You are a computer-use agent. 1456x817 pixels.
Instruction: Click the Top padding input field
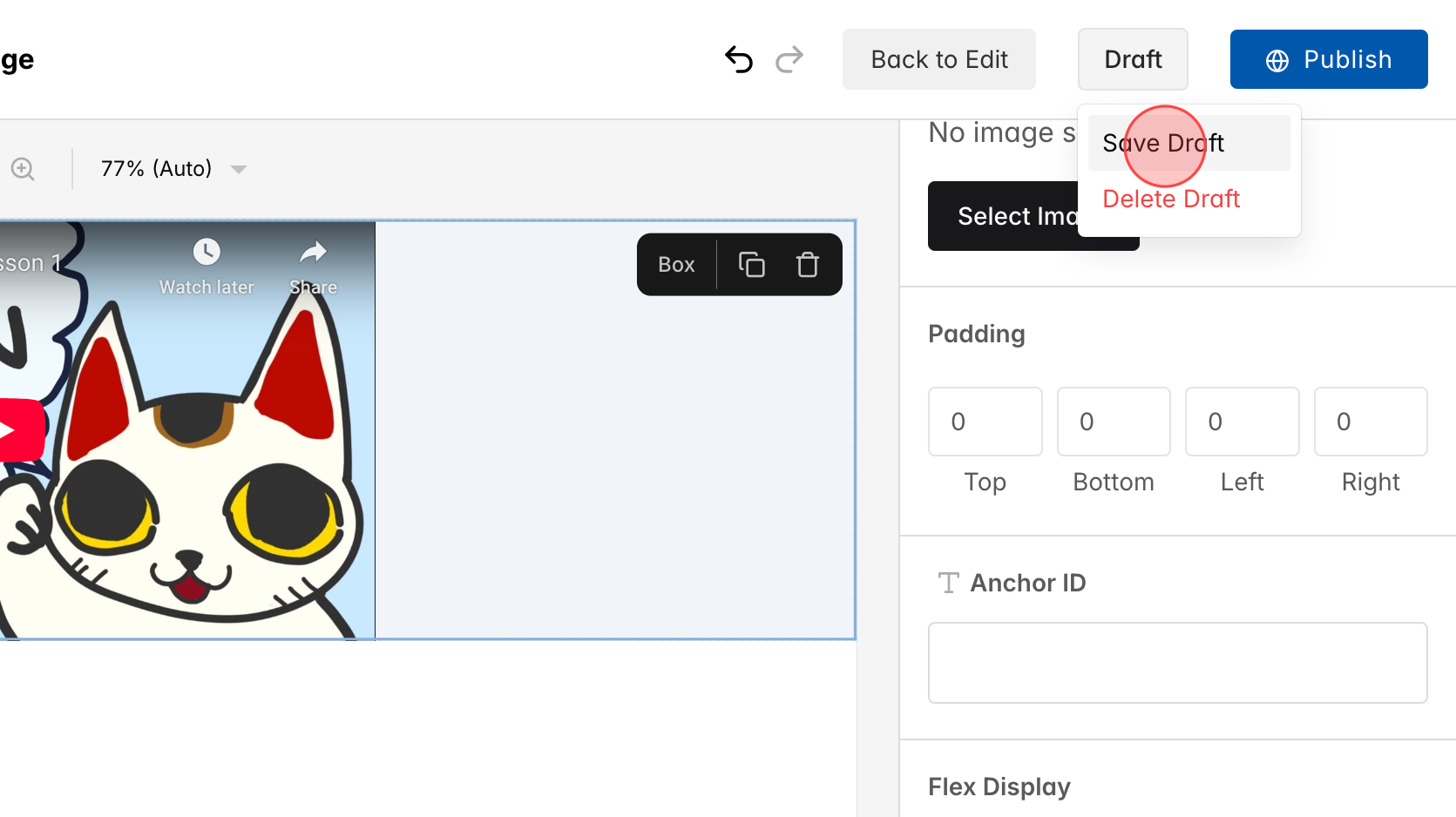click(985, 422)
